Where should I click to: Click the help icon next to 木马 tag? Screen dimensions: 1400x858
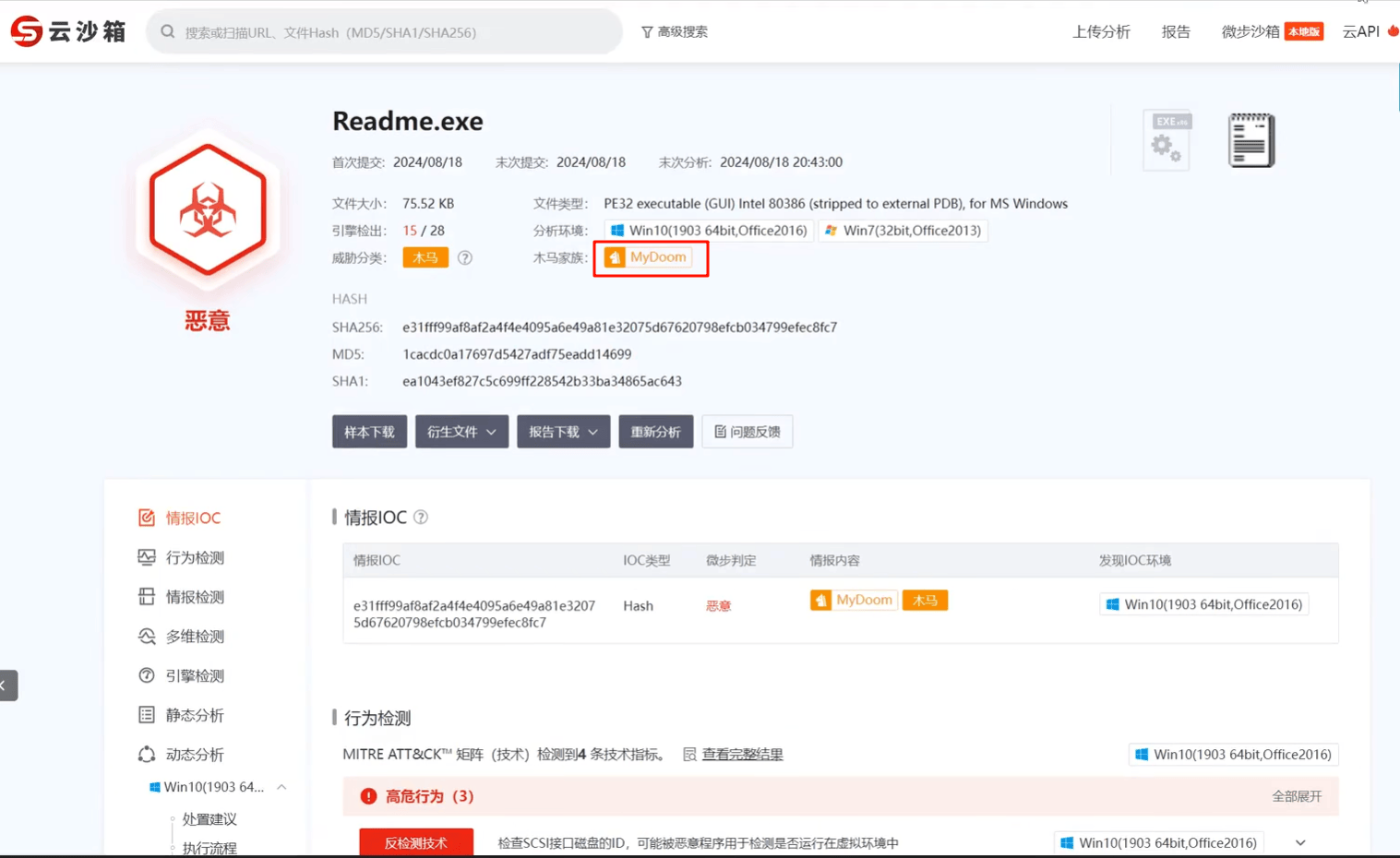tap(465, 258)
